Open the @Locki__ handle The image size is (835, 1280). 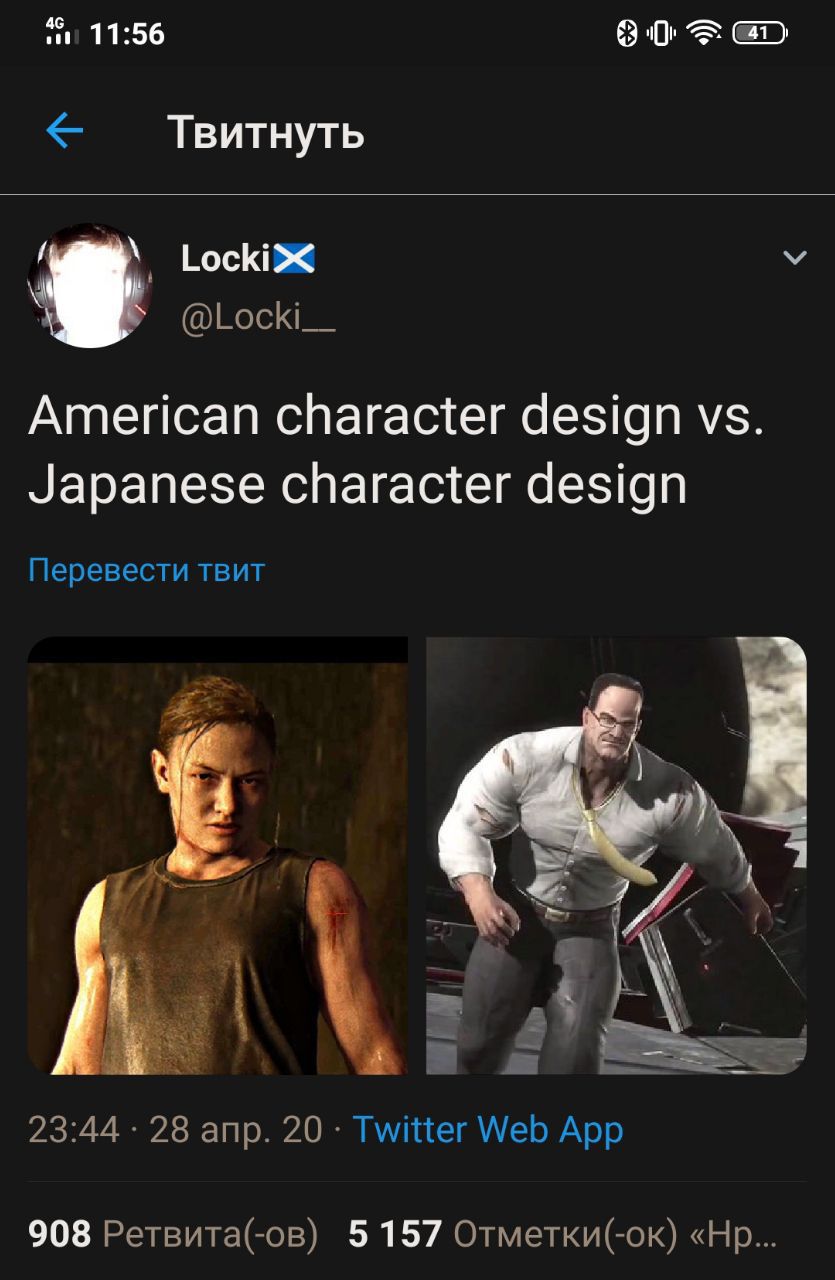point(258,316)
